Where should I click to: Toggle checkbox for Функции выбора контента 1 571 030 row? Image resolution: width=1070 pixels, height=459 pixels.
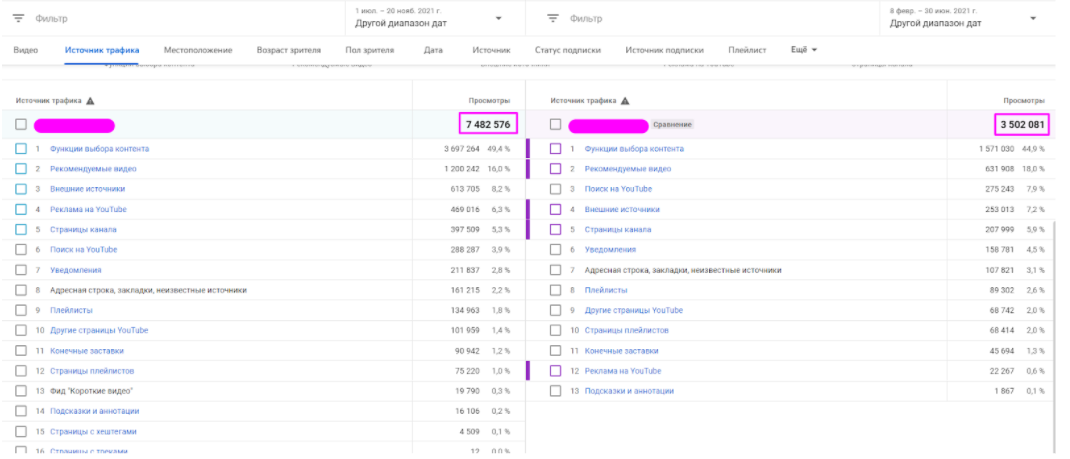pyautogui.click(x=555, y=149)
